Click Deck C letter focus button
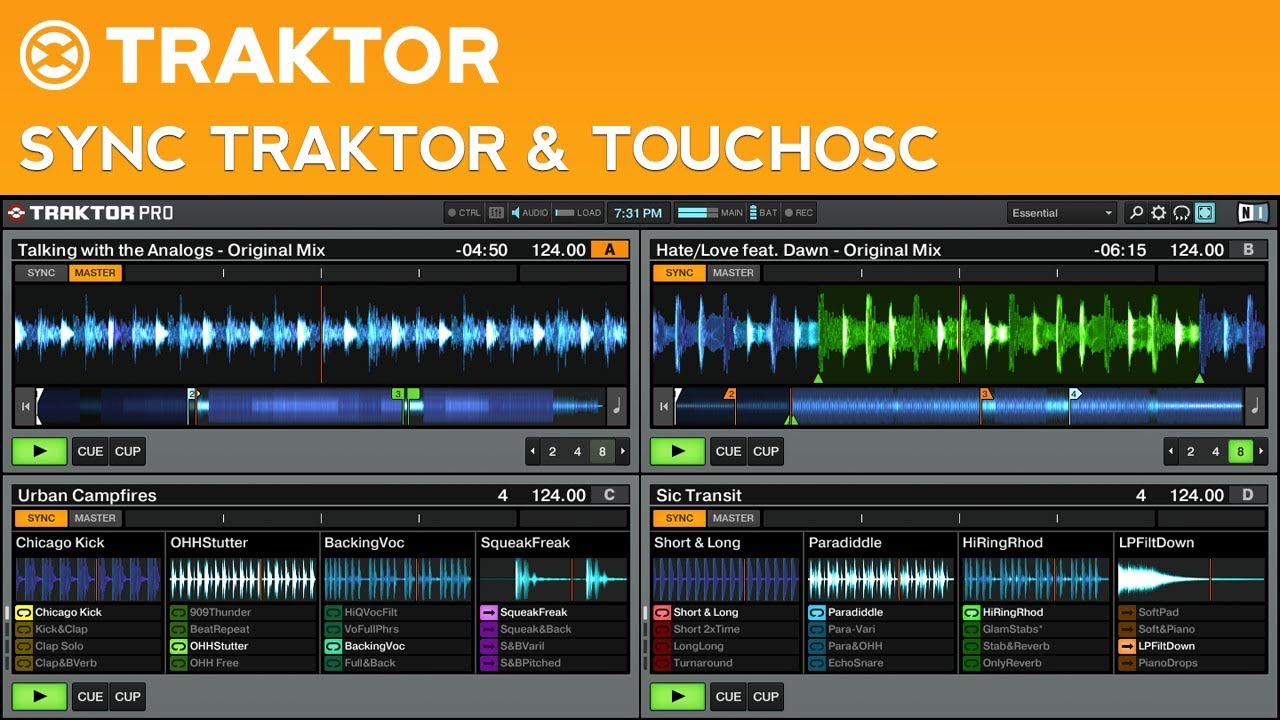The image size is (1280, 720). point(610,495)
